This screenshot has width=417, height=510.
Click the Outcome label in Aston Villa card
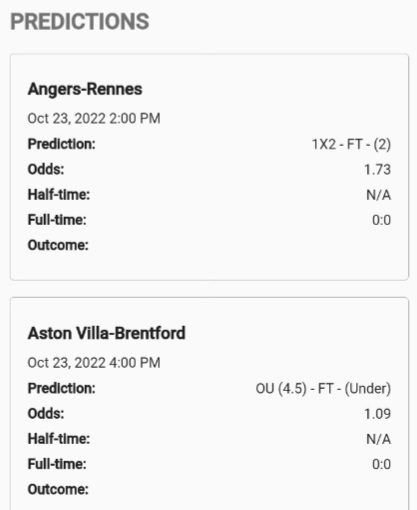pos(58,490)
